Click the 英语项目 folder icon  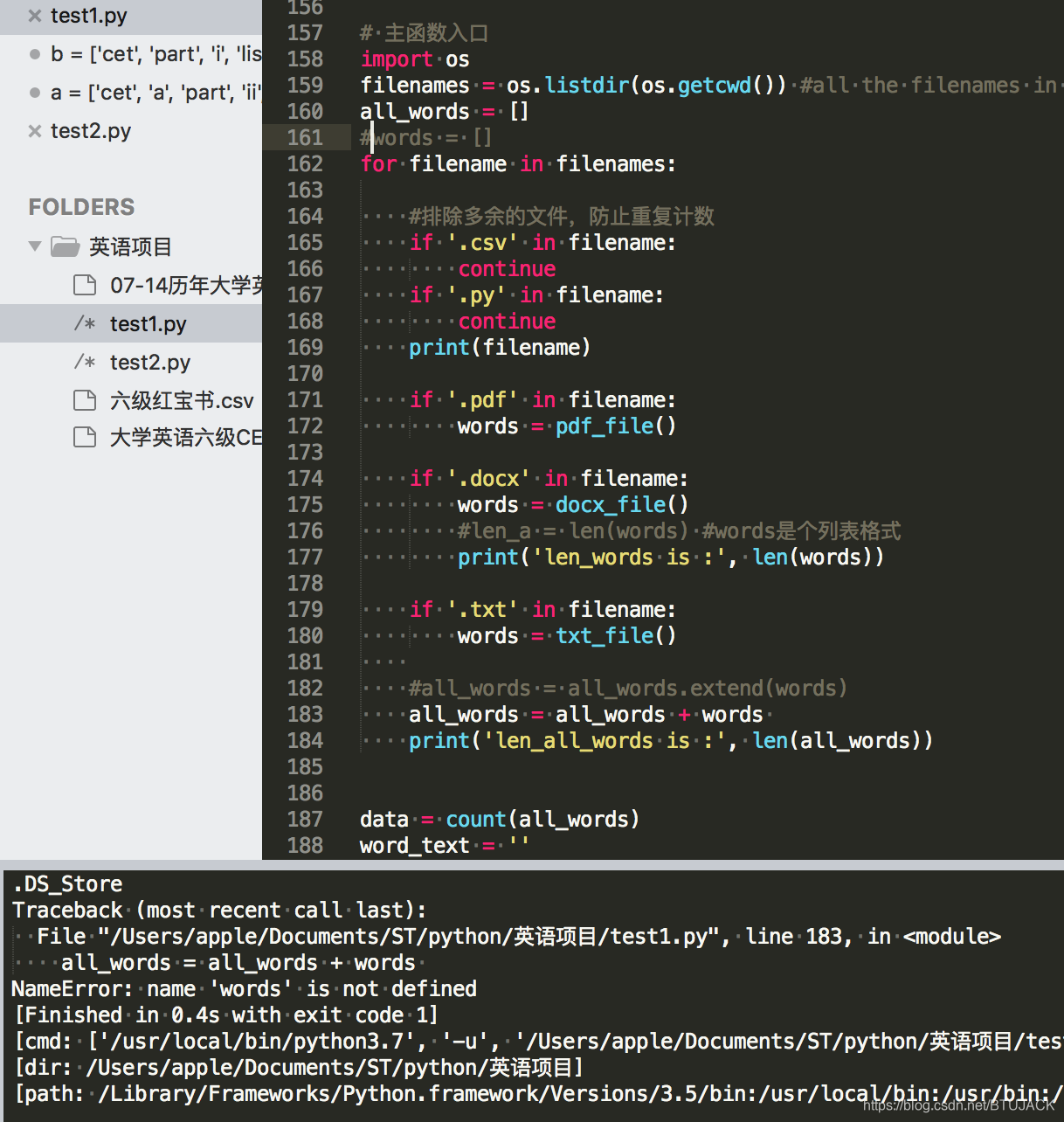(x=66, y=246)
